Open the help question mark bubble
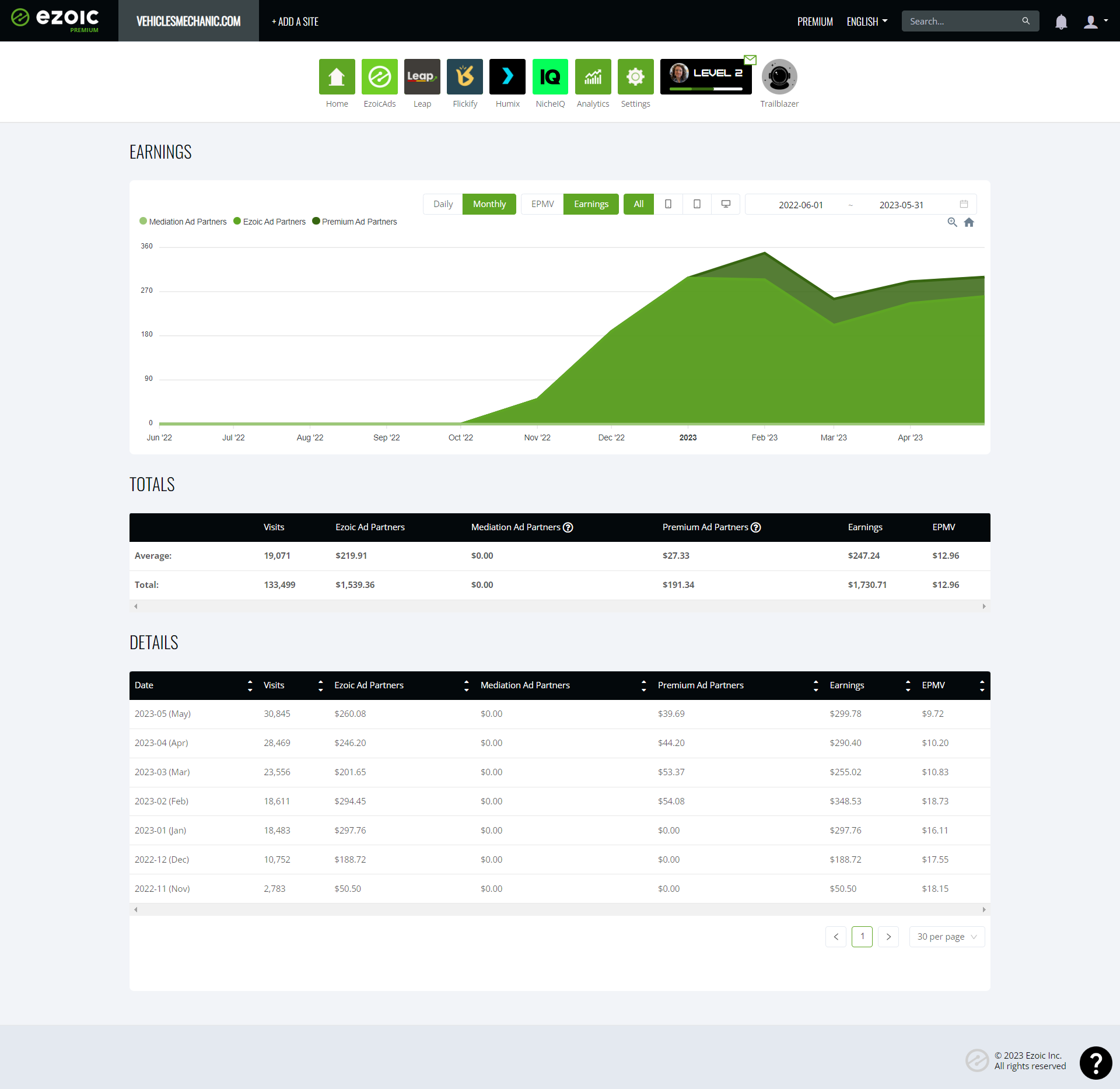Image resolution: width=1120 pixels, height=1089 pixels. tap(1095, 1063)
